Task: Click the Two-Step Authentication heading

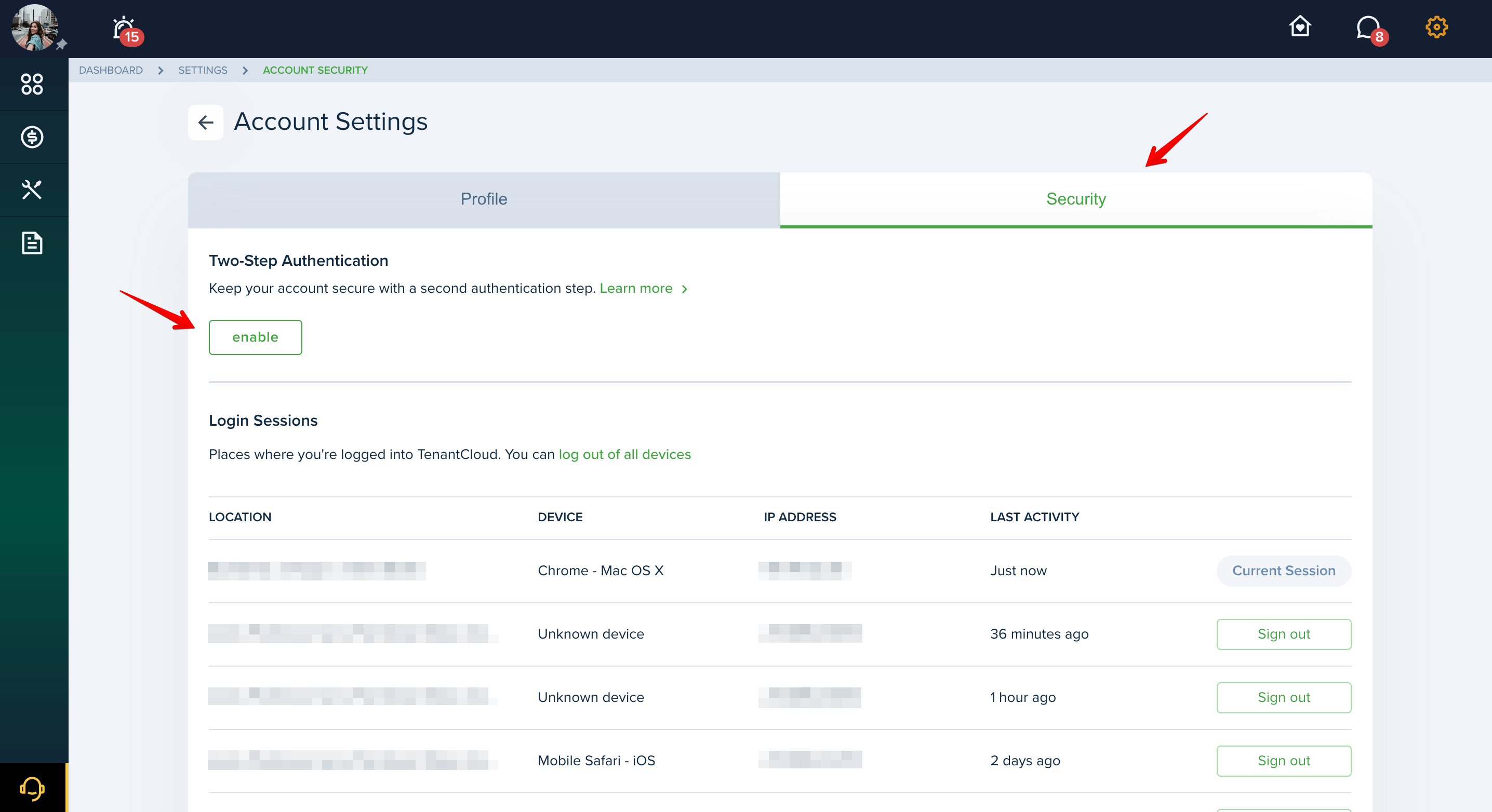Action: (x=298, y=261)
